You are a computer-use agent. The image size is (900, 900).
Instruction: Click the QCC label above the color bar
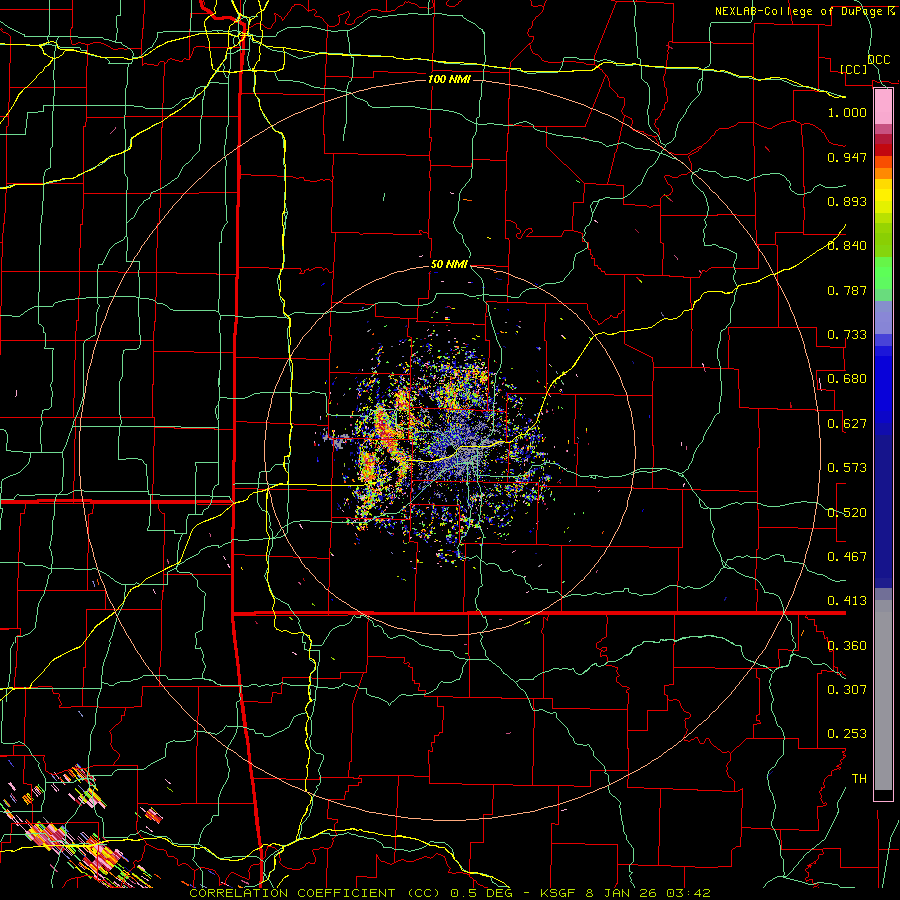pyautogui.click(x=878, y=60)
